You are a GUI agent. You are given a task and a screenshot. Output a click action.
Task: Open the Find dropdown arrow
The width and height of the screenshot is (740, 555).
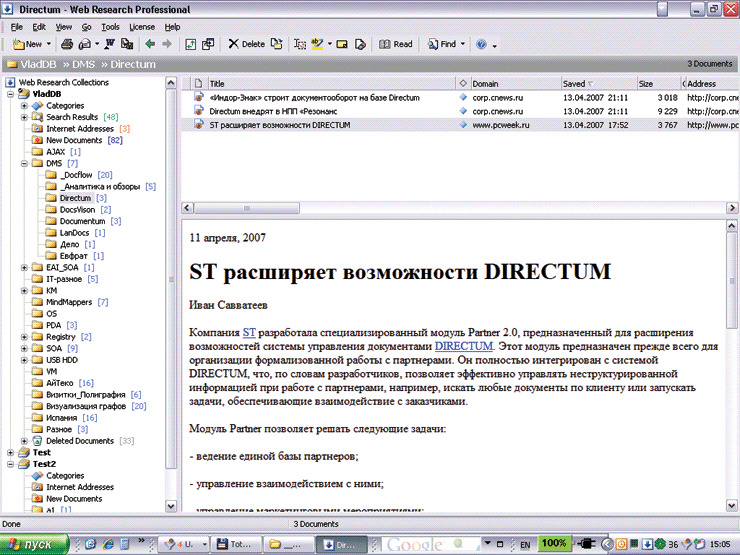[x=462, y=44]
